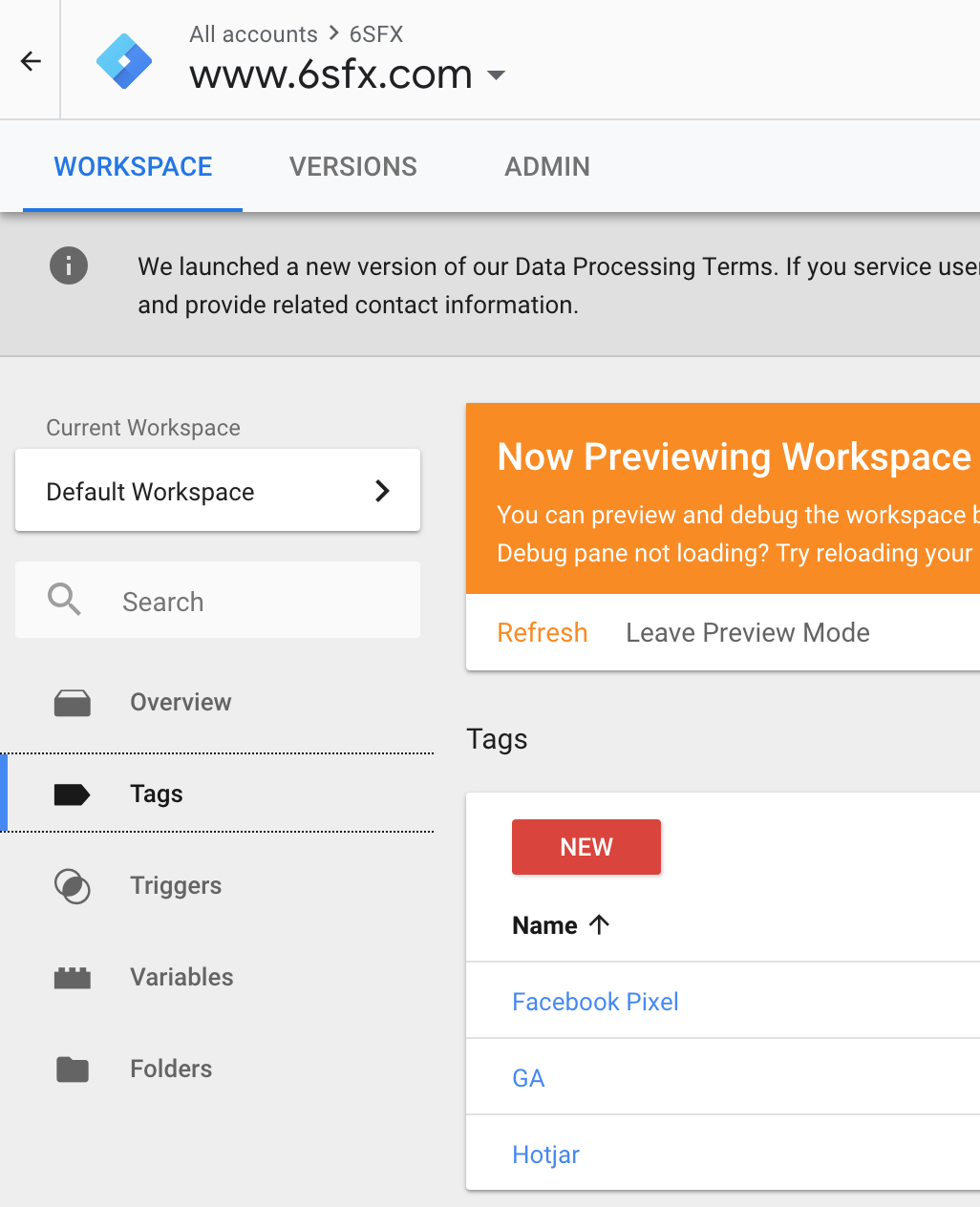
Task: Open the Hotjar tag
Action: [x=545, y=1154]
